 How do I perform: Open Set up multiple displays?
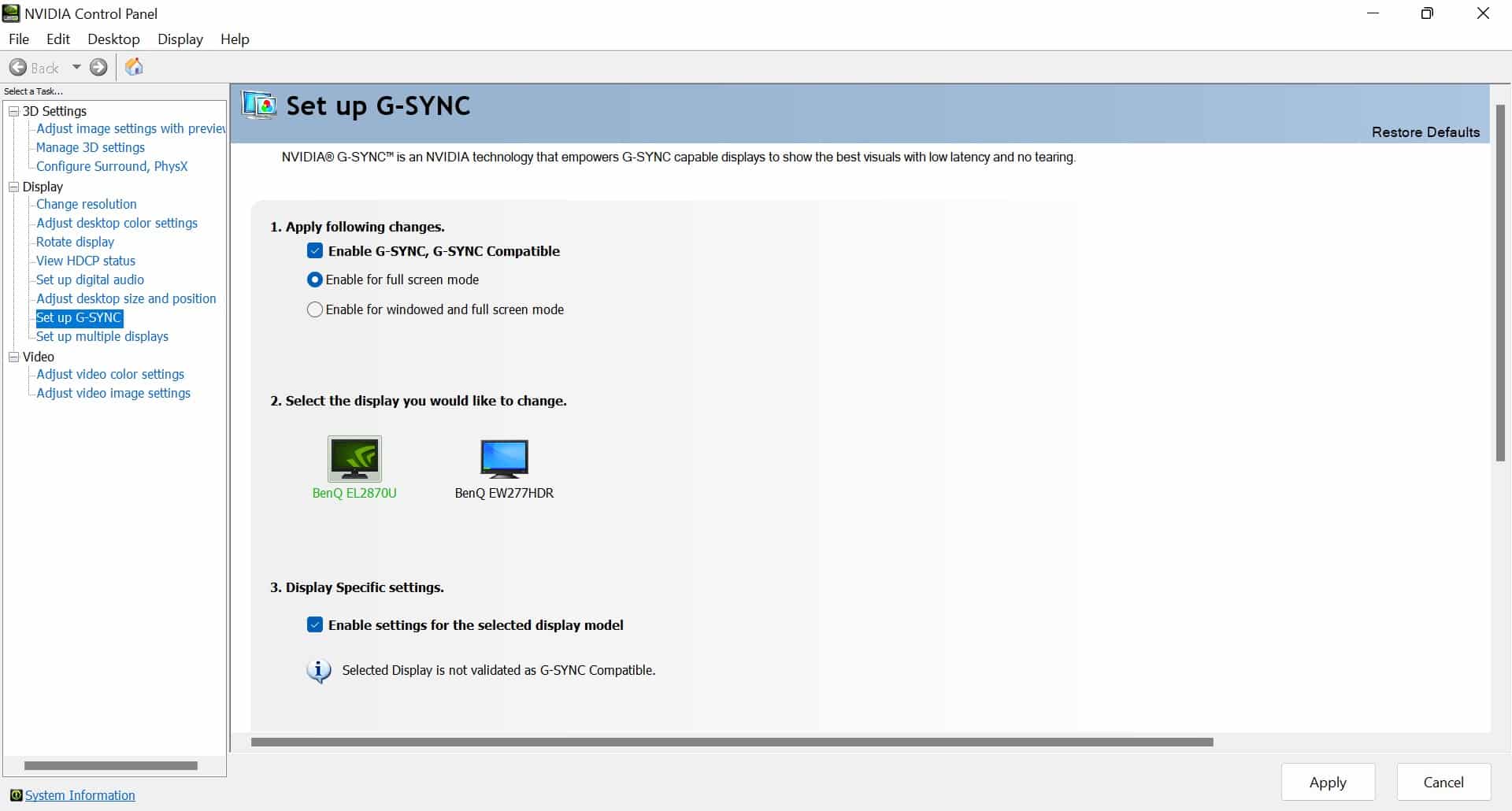(x=102, y=336)
